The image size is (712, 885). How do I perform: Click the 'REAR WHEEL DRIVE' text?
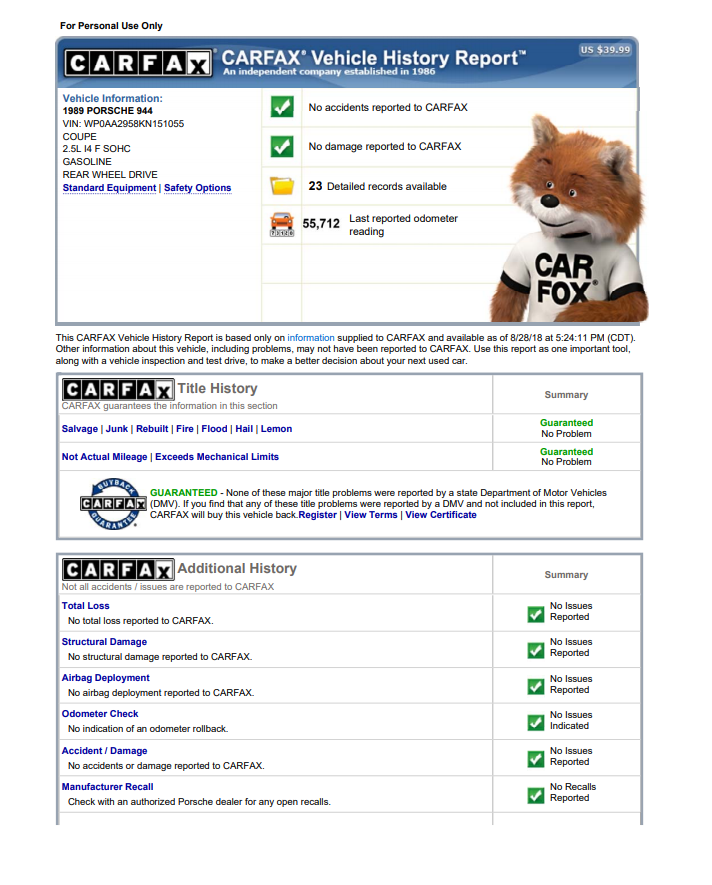click(110, 175)
